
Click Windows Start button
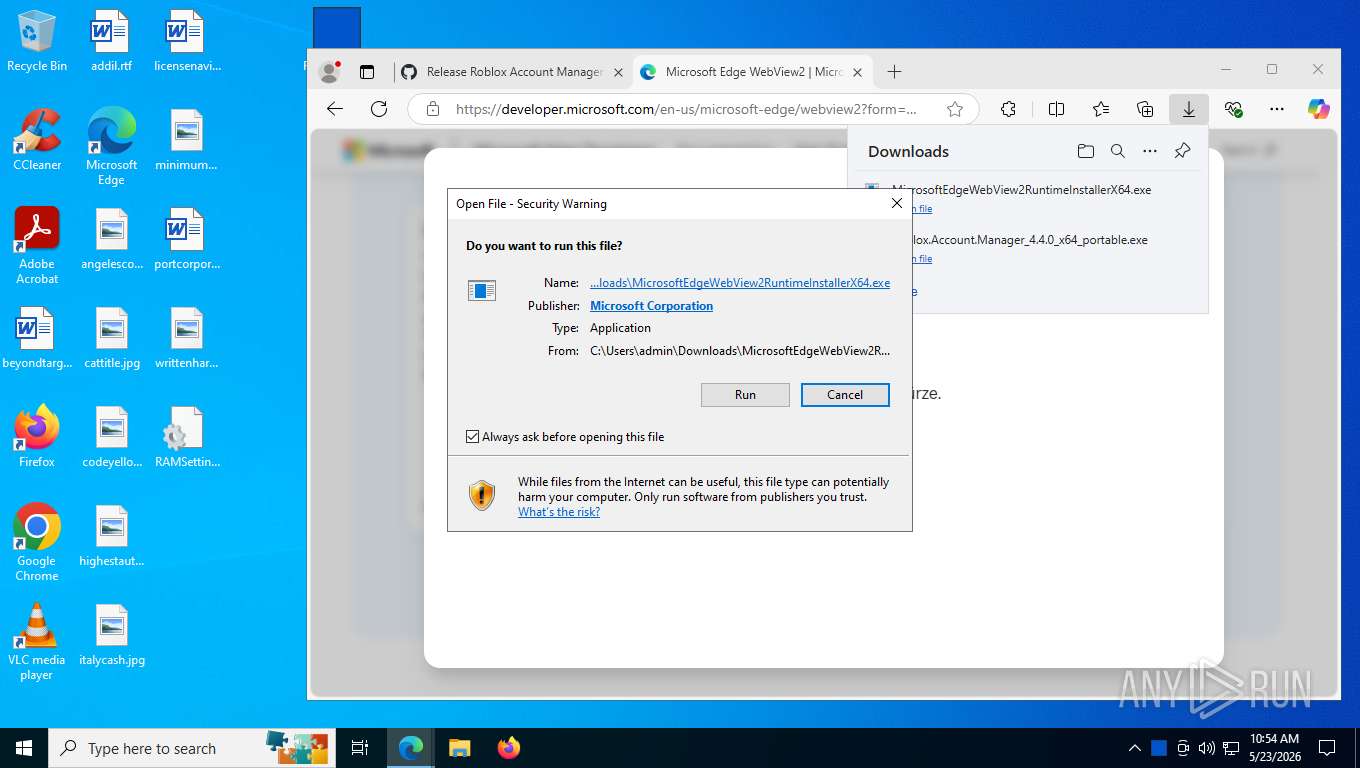click(x=24, y=748)
